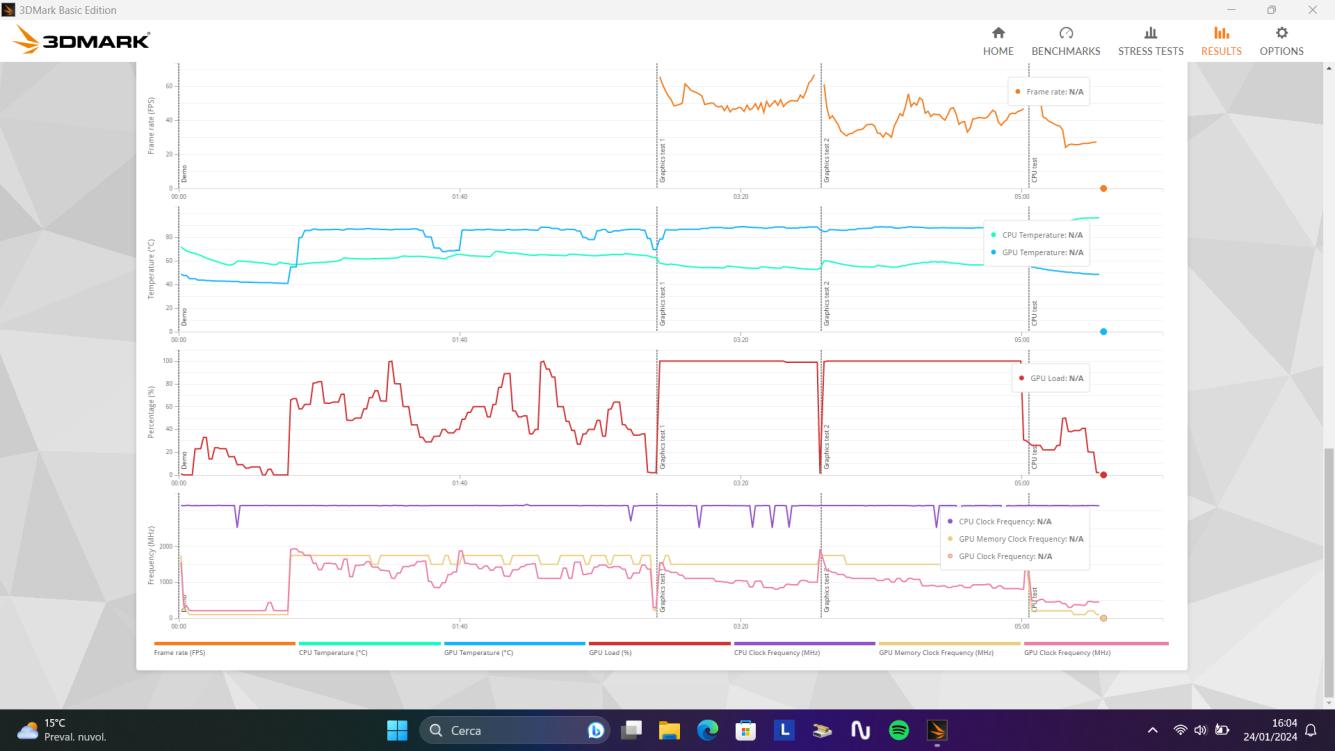Hide GPU Clock Frequency (MHz) series
Viewport: 1335px width, 751px height.
1095,649
